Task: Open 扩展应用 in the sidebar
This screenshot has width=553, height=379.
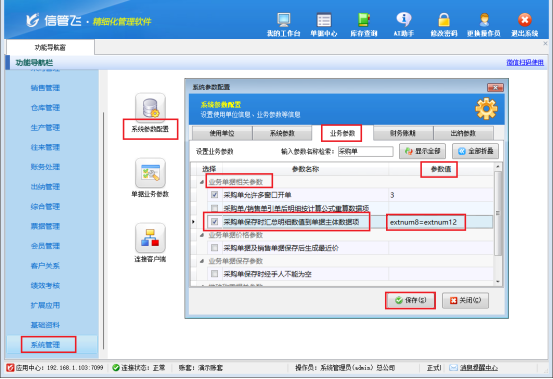Action: click(x=45, y=305)
